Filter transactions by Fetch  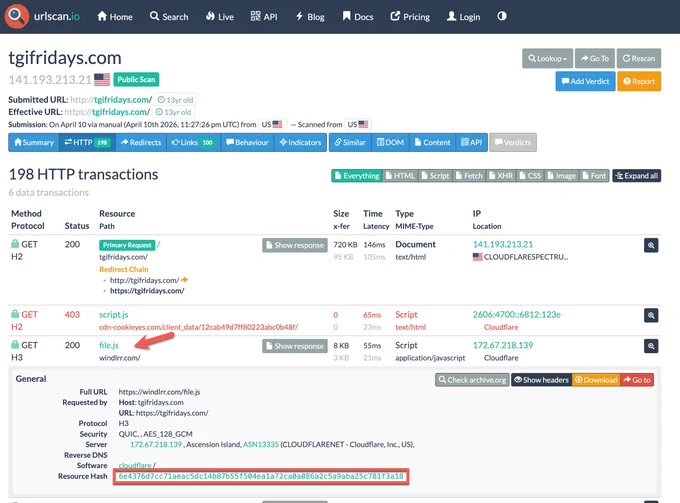469,176
